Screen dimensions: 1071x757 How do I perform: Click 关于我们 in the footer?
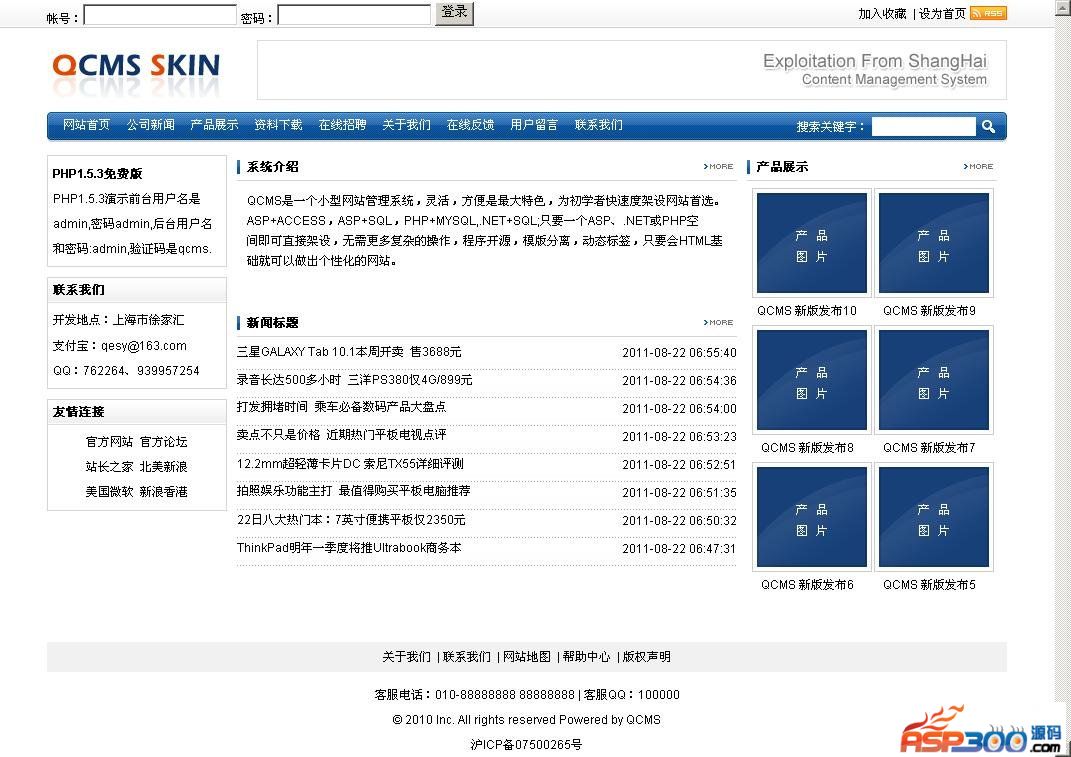click(x=406, y=657)
